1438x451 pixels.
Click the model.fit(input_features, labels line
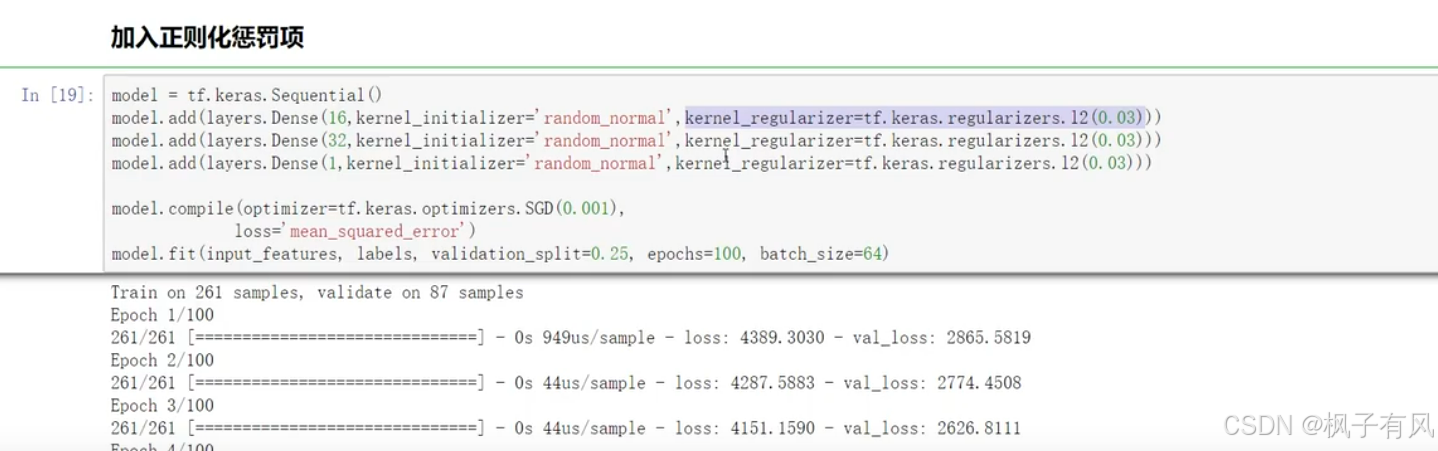click(500, 254)
